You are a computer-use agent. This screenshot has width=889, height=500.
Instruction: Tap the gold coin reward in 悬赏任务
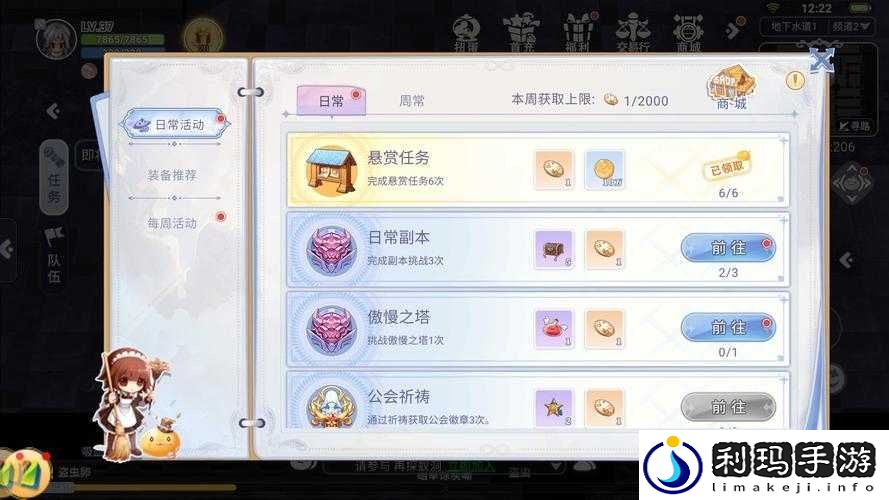coord(604,169)
